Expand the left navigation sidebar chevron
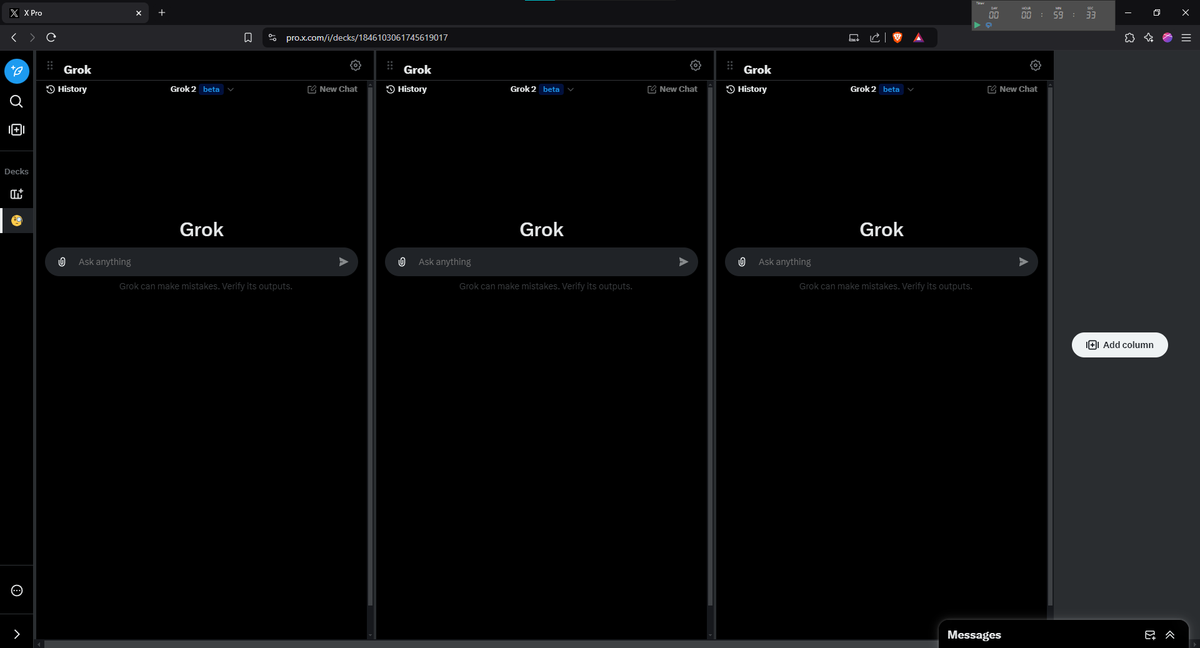Viewport: 1200px width, 648px height. 16,634
